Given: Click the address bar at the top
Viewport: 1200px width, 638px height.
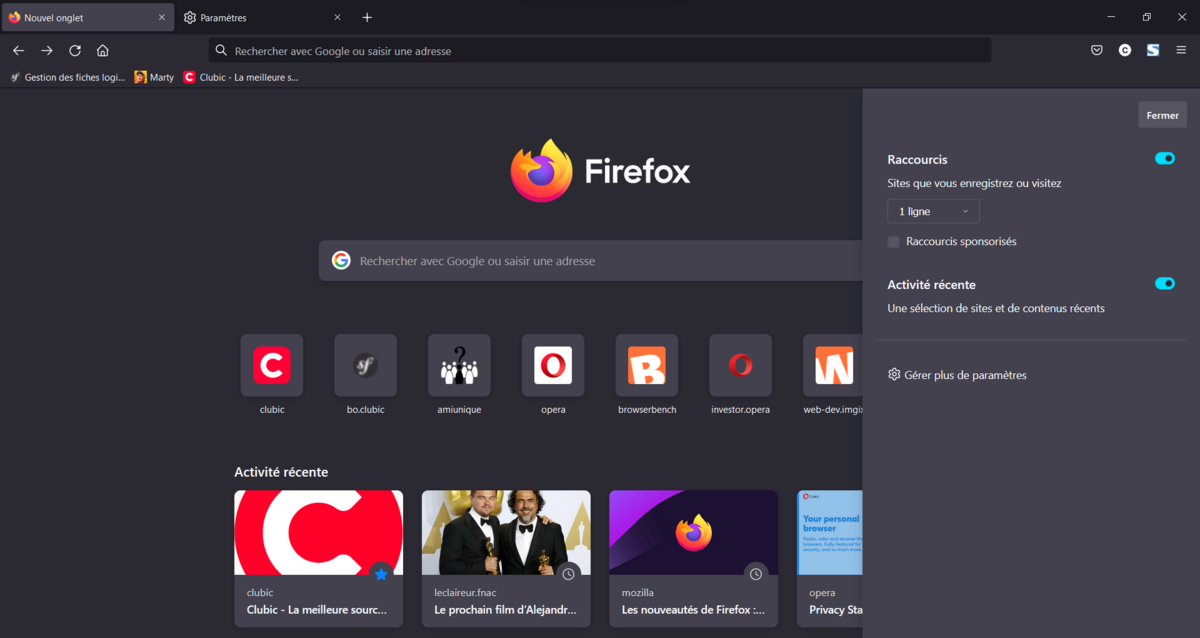Looking at the screenshot, I should click(600, 50).
